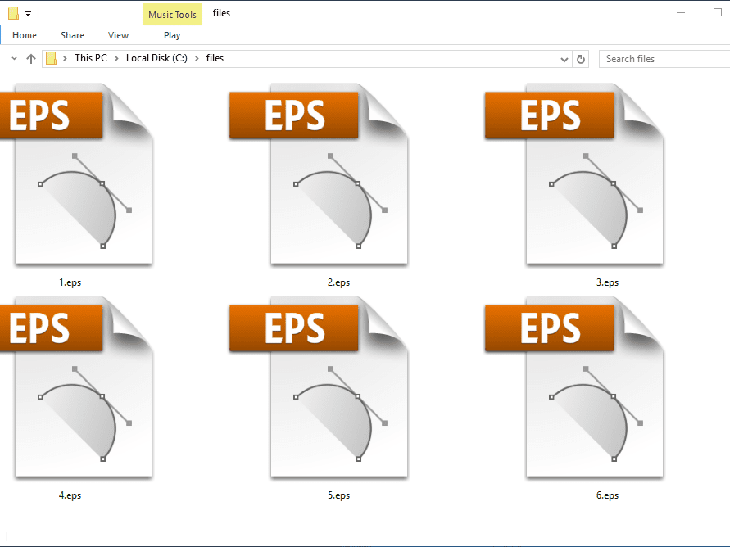
Task: Open the Music Tools contextual tab
Action: coord(171,14)
